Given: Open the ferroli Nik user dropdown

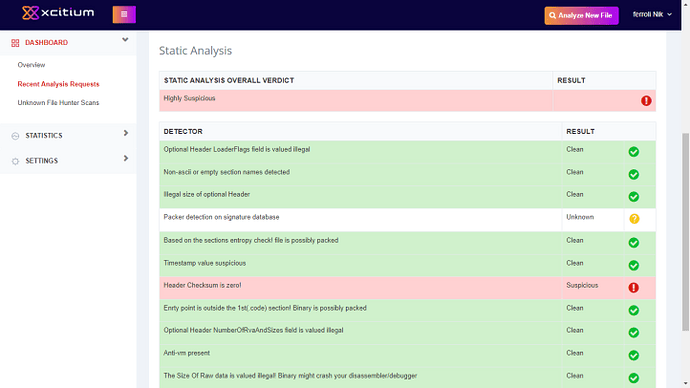Looking at the screenshot, I should coord(652,15).
